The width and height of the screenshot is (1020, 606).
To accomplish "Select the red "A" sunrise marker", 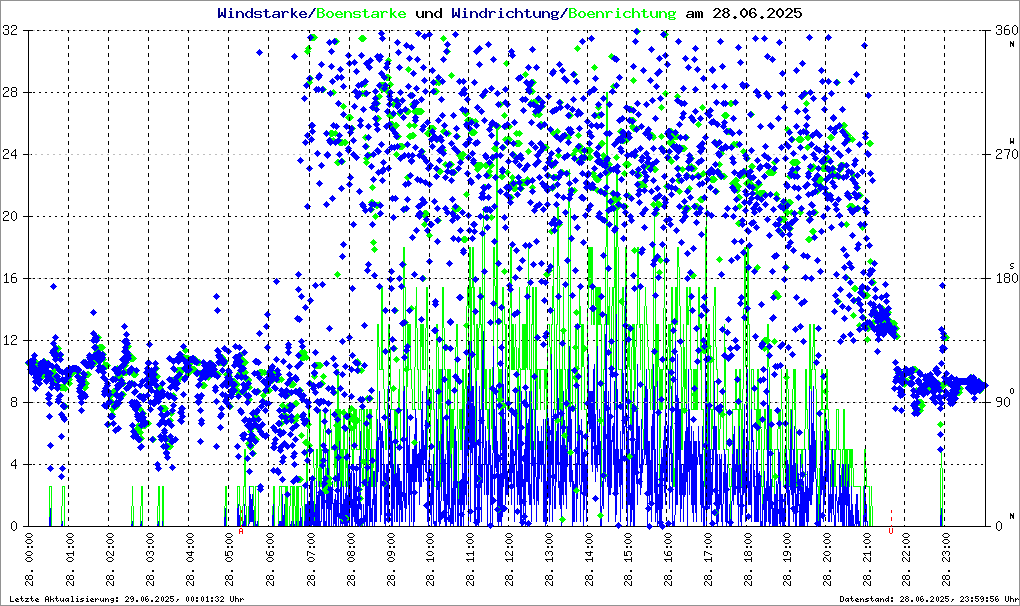I will coord(241,532).
